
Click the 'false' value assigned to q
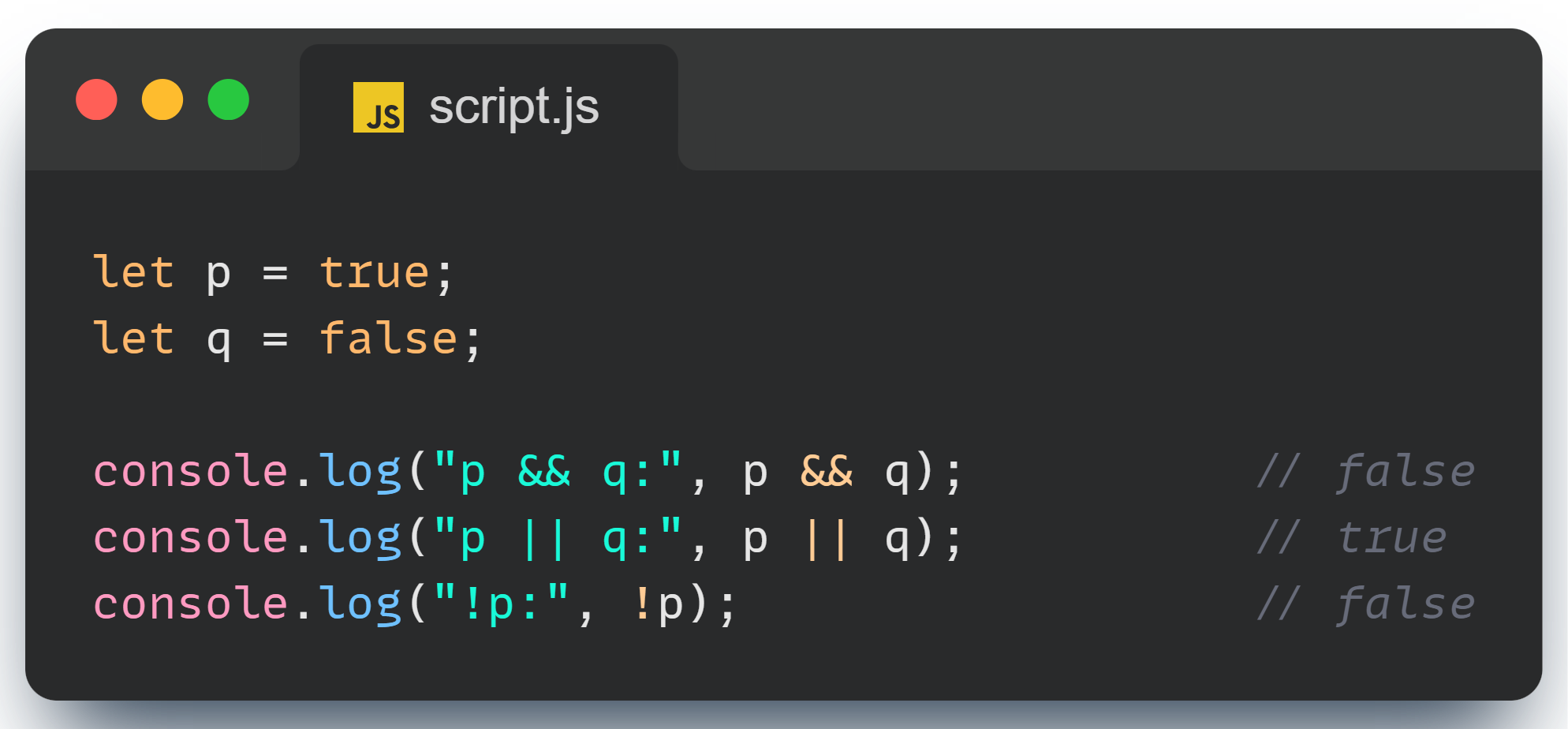(x=389, y=338)
